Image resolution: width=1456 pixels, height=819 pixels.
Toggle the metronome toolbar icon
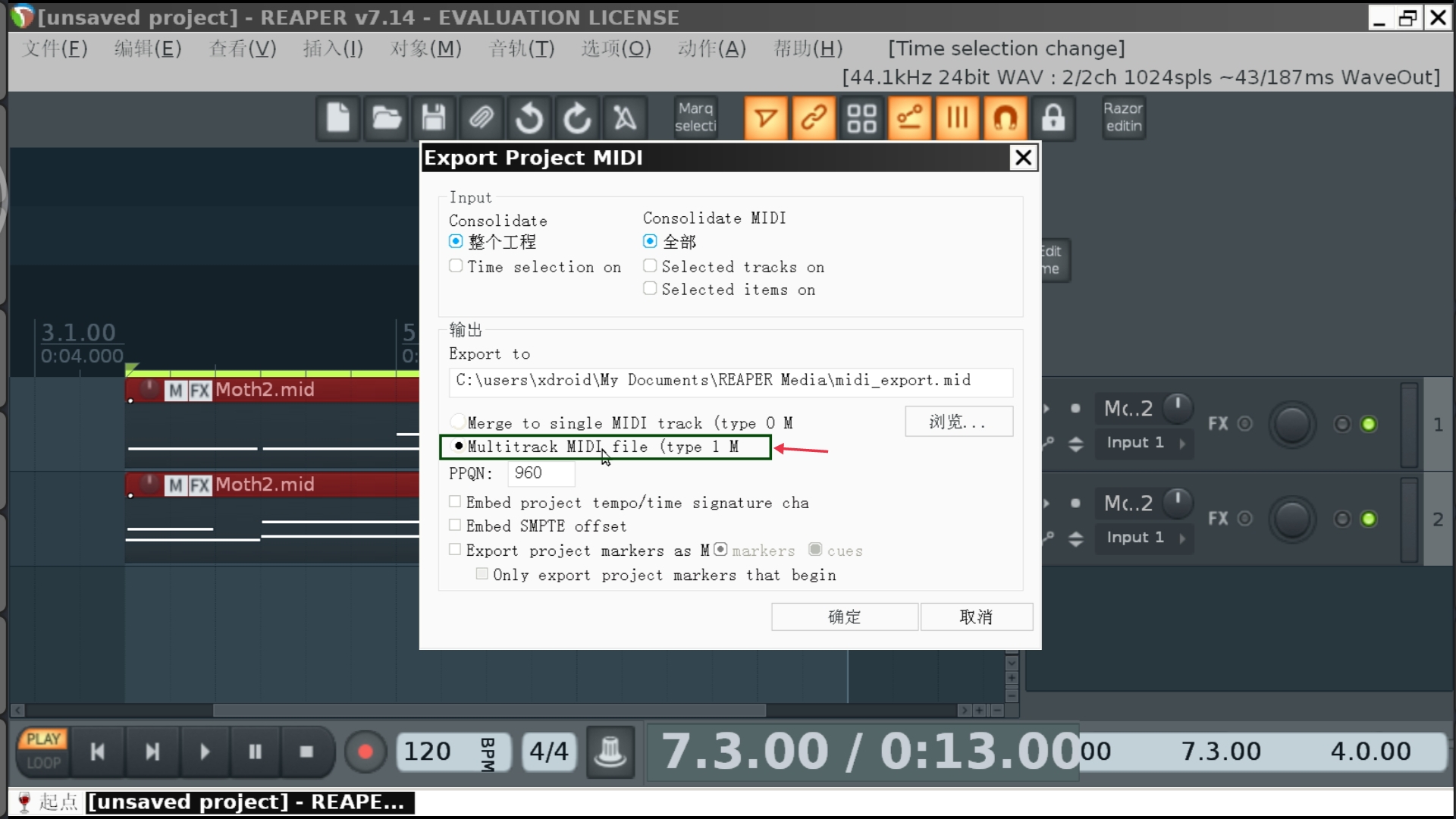[x=625, y=118]
